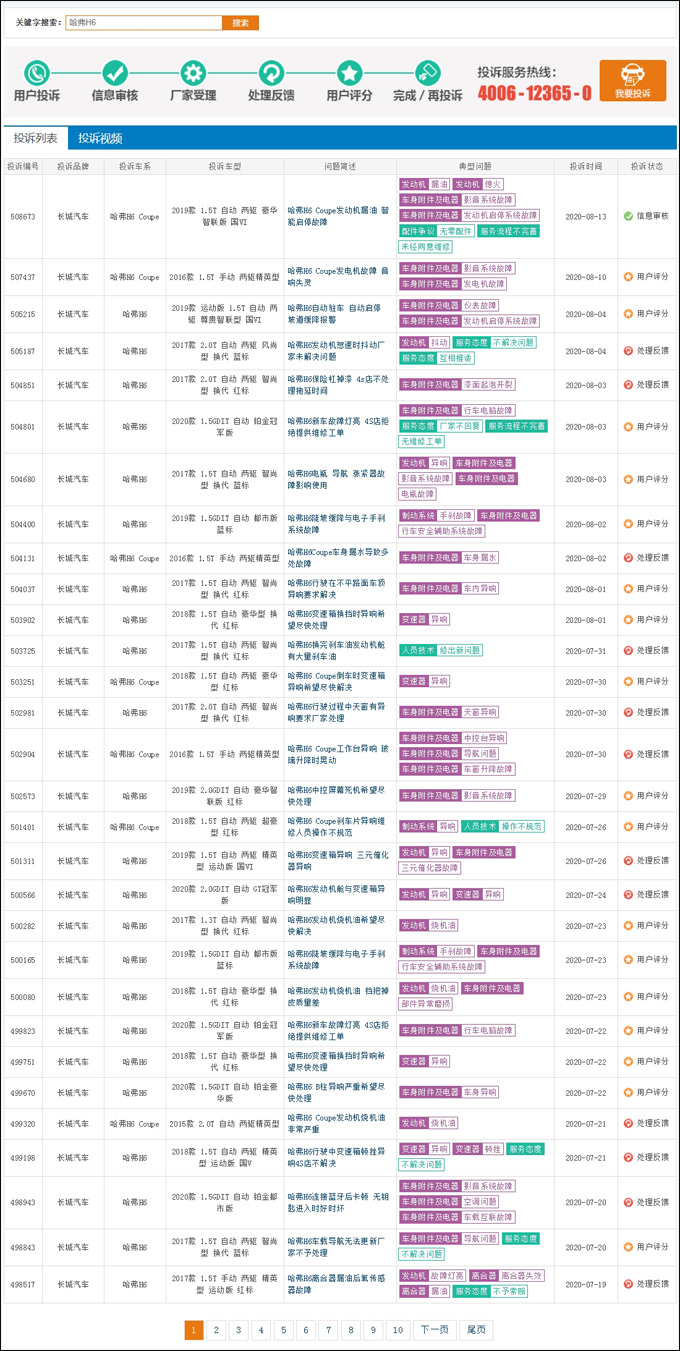Image resolution: width=680 pixels, height=1351 pixels.
Task: Click the 完成/再投诉 pencil icon
Action: [x=427, y=73]
